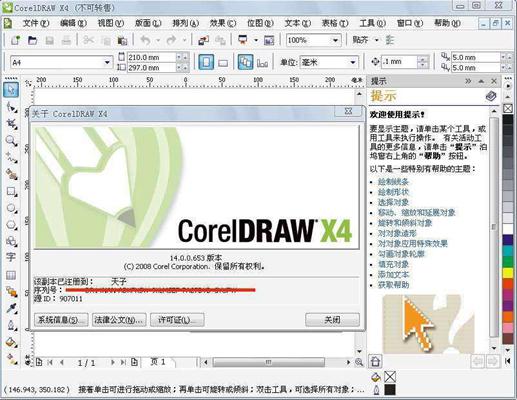Select the Shape tool

(x=11, y=107)
